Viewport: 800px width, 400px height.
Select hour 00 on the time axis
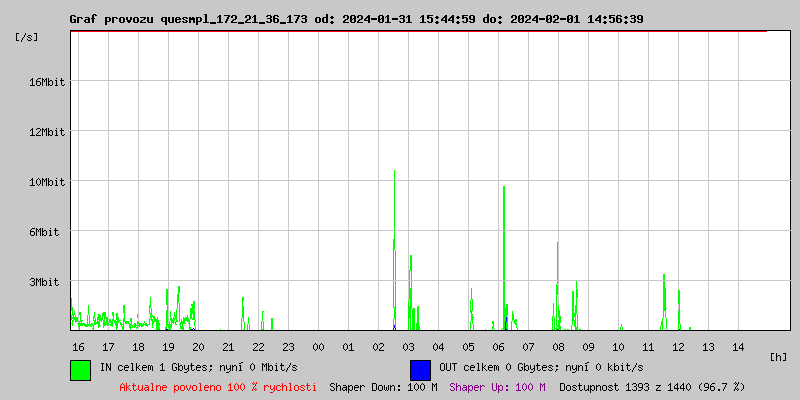[318, 347]
